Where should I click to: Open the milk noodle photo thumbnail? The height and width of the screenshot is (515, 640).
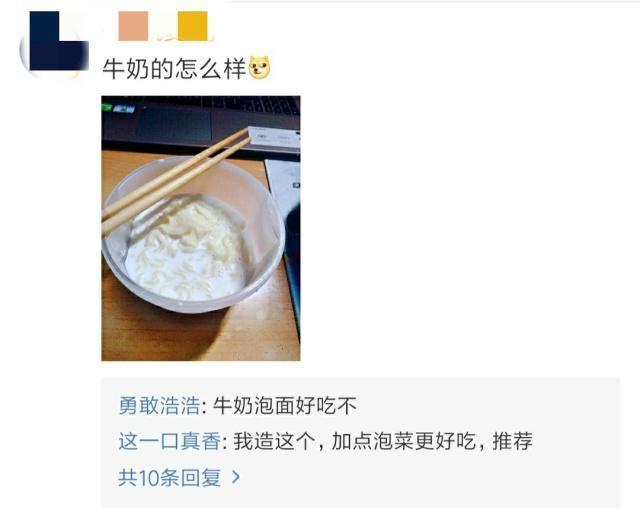pyautogui.click(x=201, y=228)
